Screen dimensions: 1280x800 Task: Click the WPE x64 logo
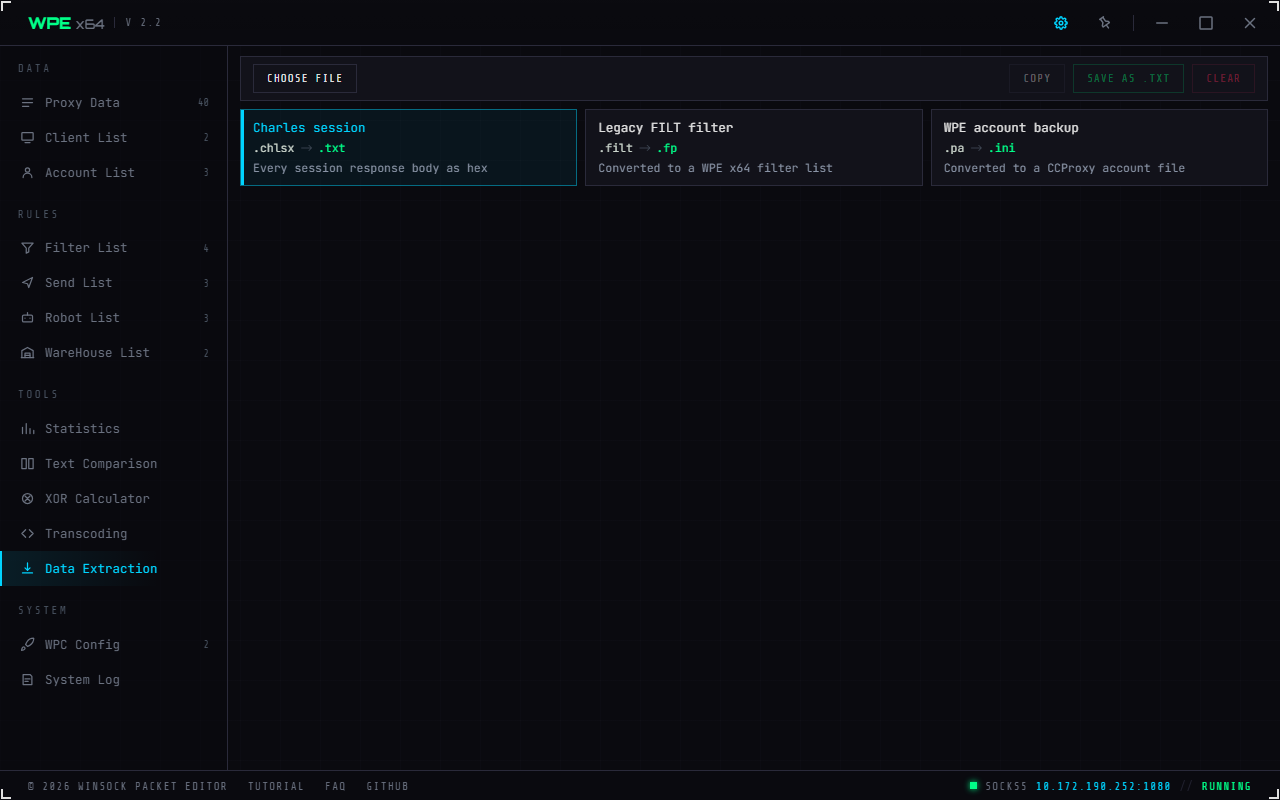point(66,23)
